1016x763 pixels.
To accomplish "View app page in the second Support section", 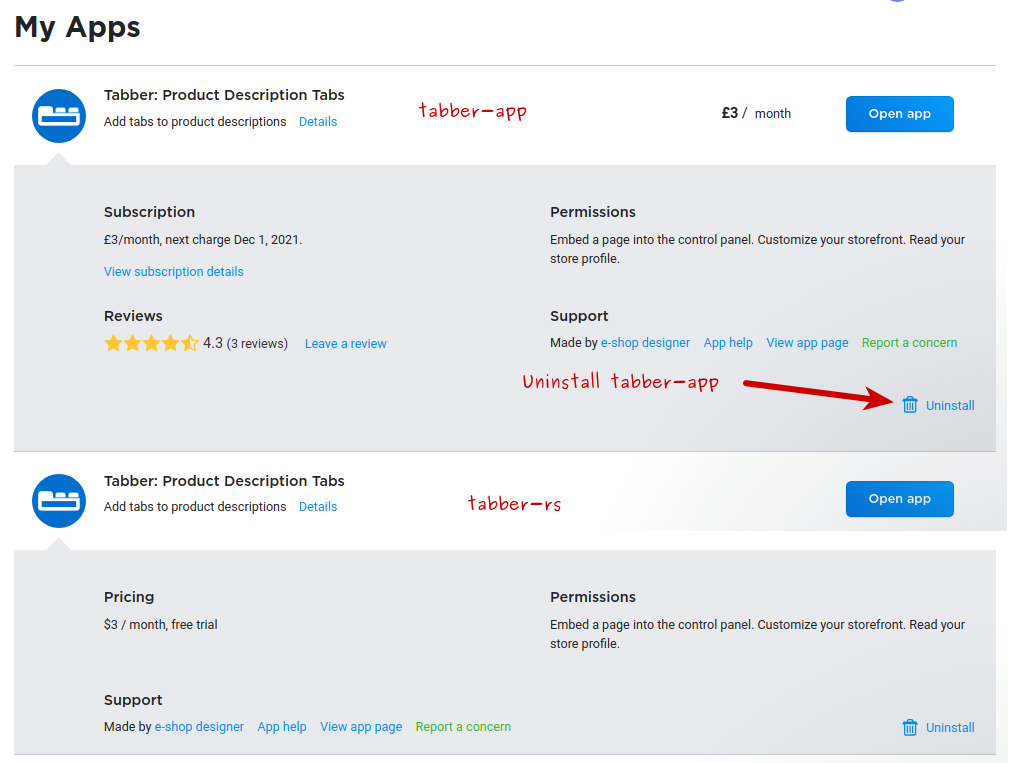I will click(x=361, y=727).
